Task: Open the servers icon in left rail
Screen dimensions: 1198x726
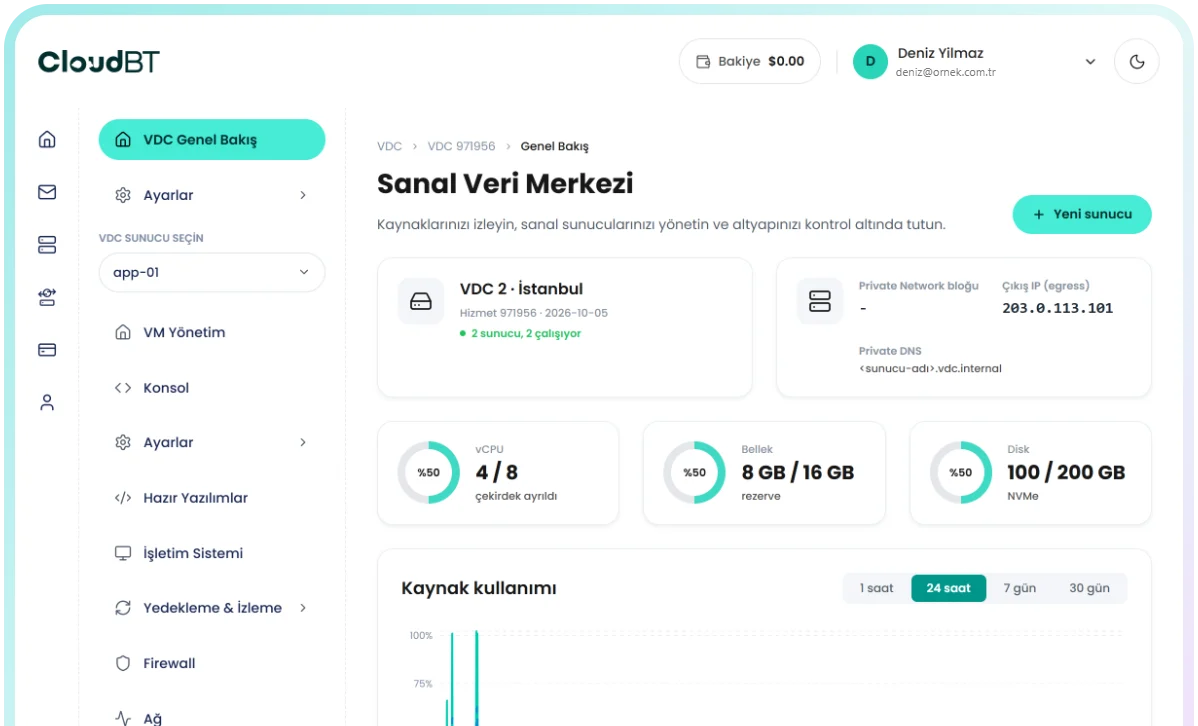Action: pos(47,245)
